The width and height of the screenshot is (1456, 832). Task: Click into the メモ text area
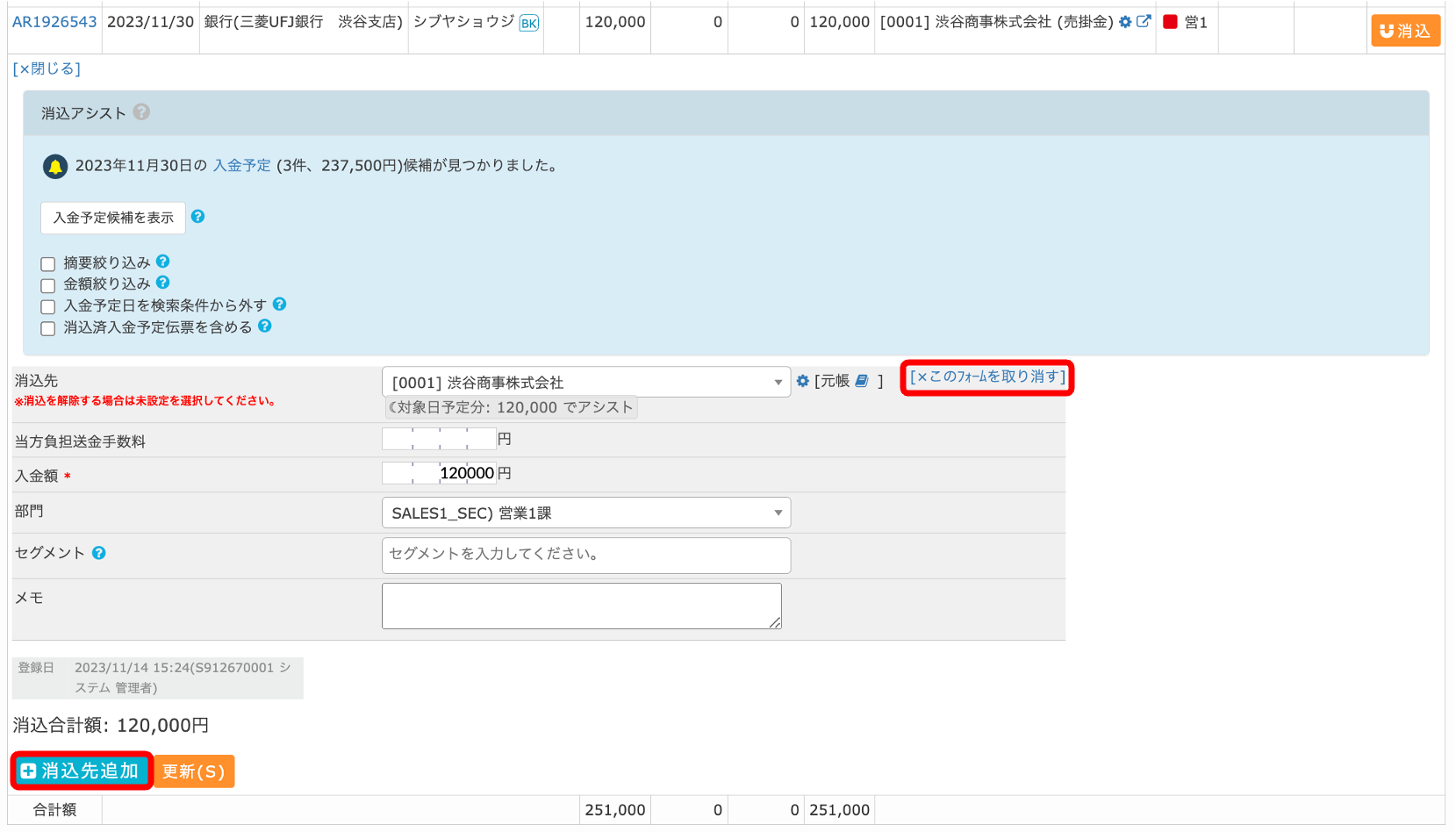[581, 606]
